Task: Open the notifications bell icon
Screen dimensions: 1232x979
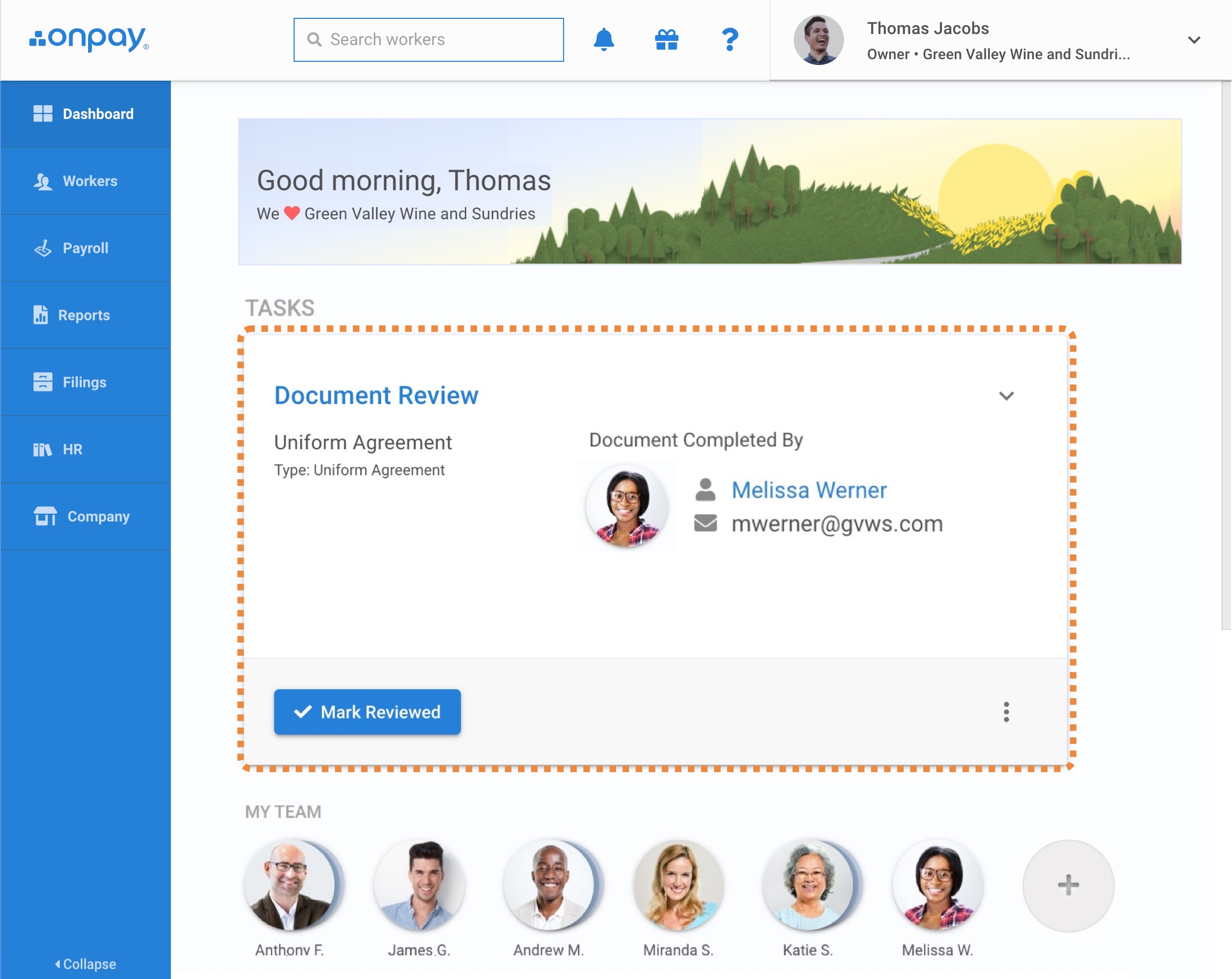Action: (x=603, y=40)
